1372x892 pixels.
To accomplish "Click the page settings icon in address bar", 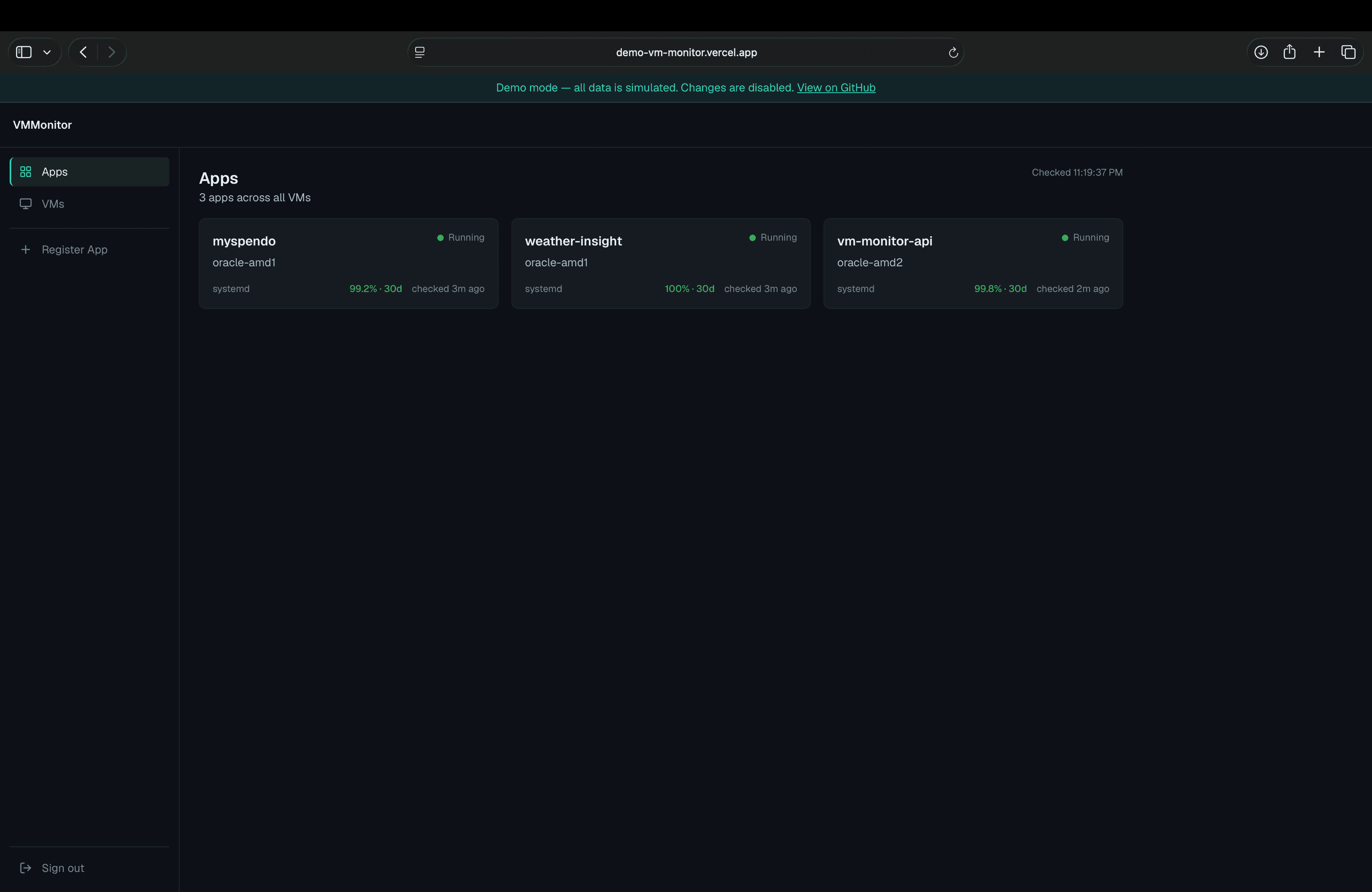I will [420, 52].
